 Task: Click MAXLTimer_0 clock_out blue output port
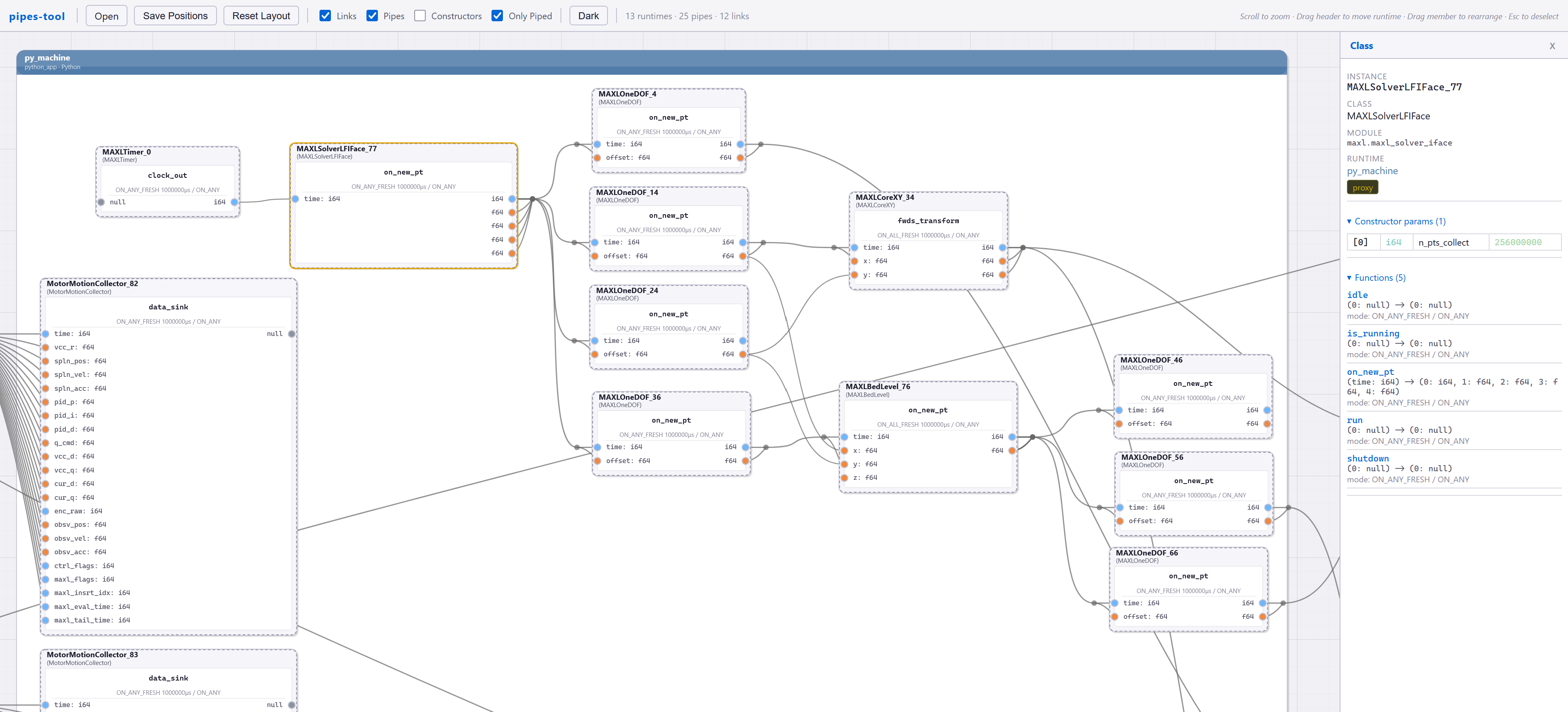click(x=235, y=202)
